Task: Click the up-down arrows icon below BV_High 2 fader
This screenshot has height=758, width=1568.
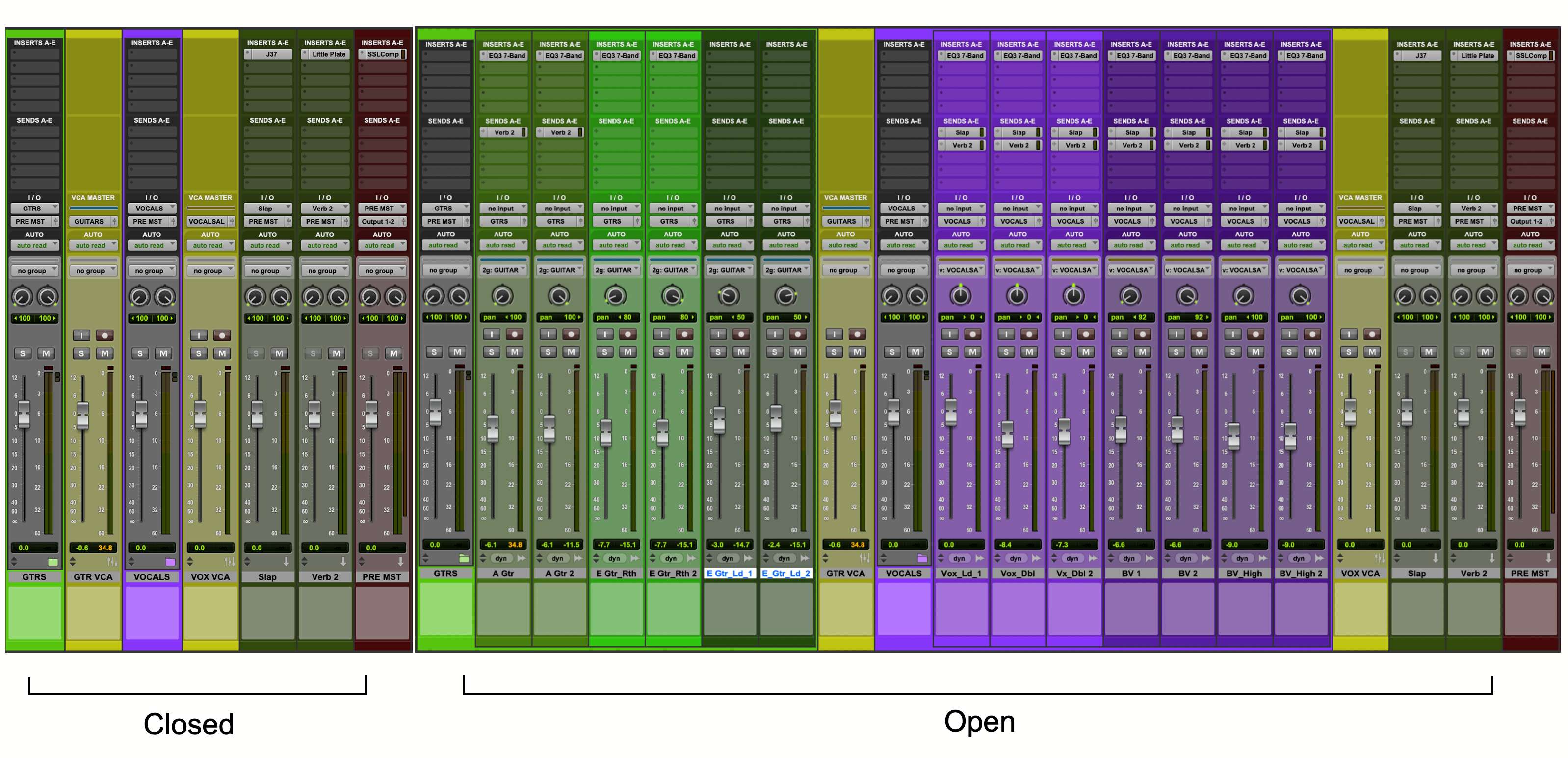Action: tap(1280, 558)
